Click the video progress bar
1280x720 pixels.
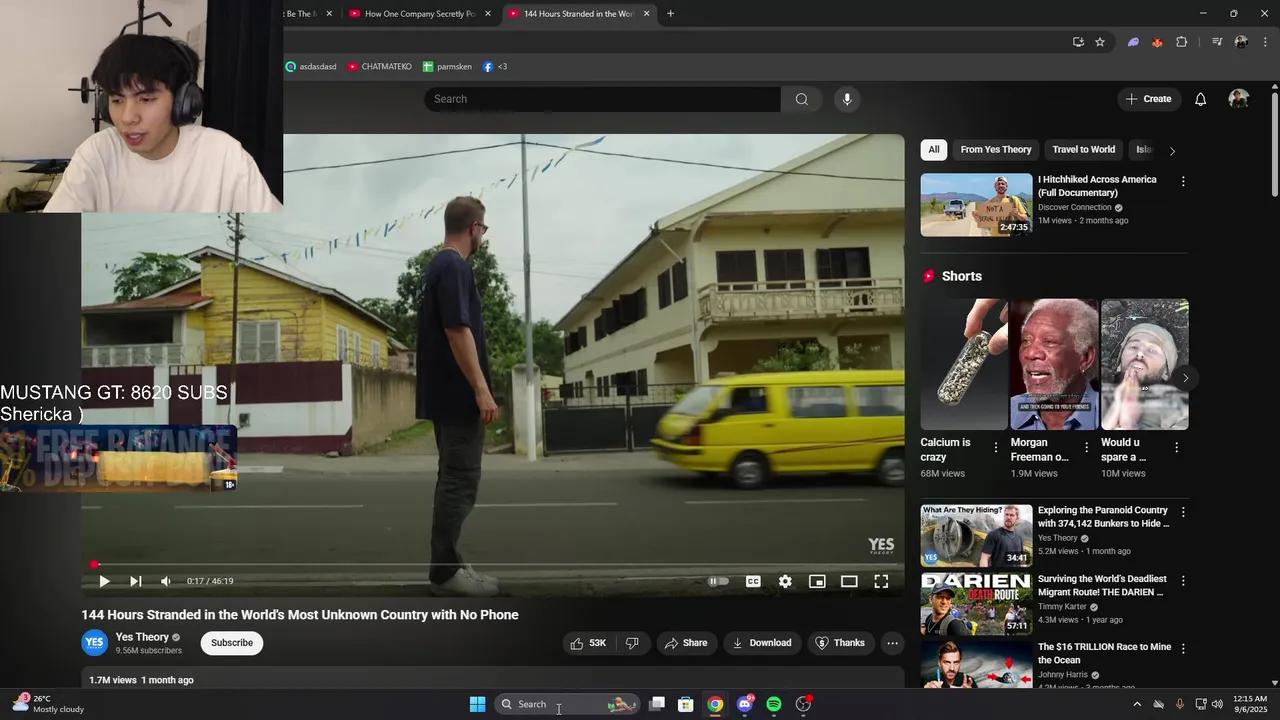coord(493,564)
